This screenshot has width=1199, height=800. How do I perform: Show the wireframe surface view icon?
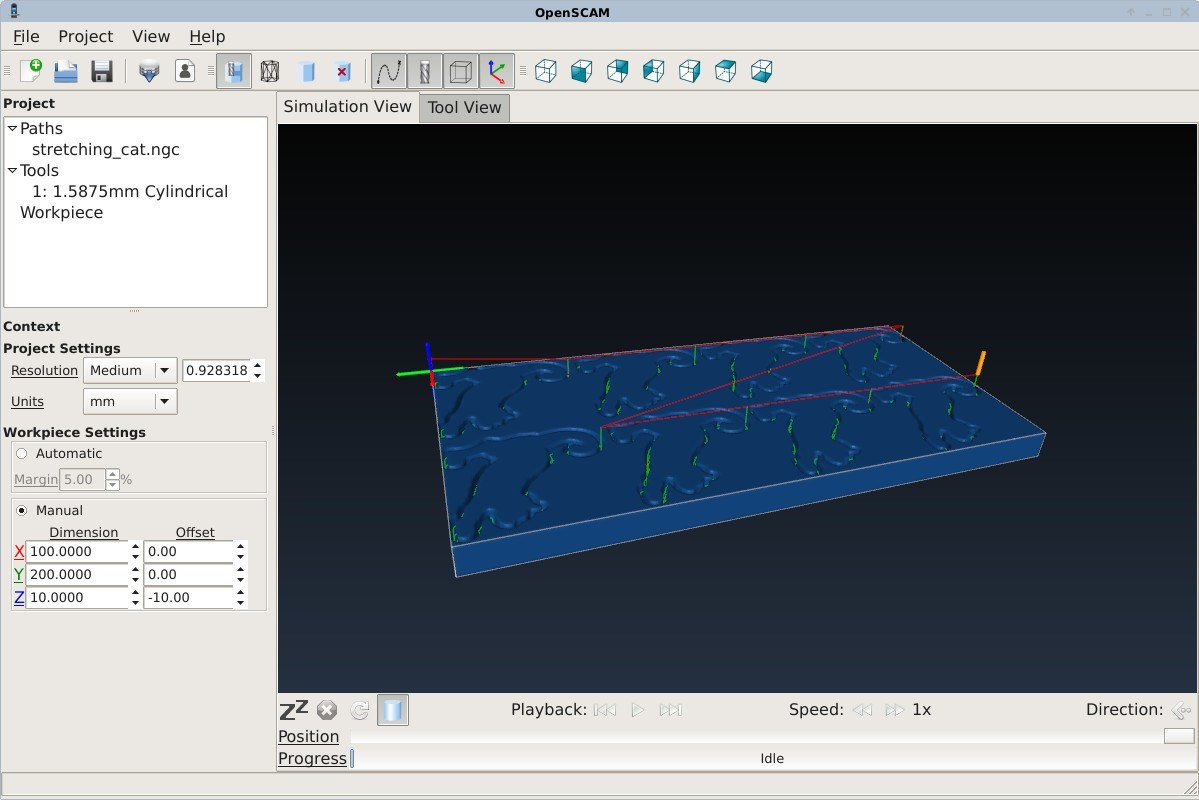tap(269, 72)
